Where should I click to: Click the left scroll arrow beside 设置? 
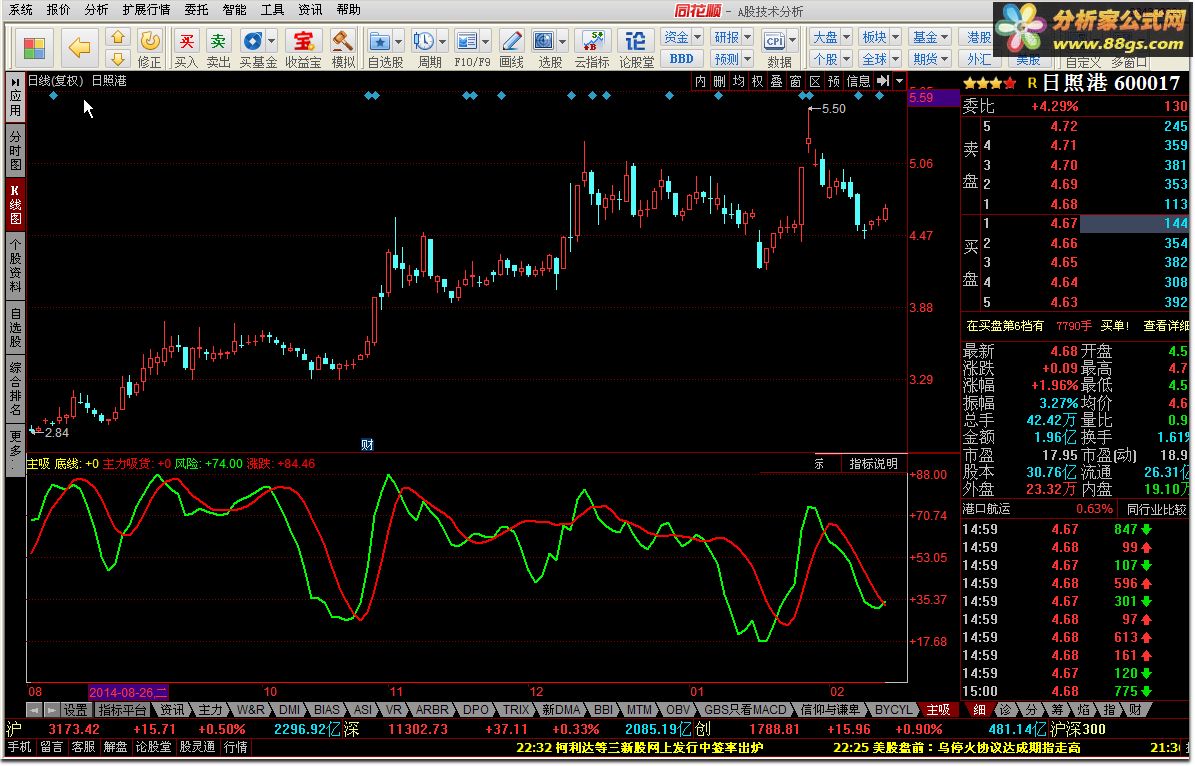coord(34,710)
